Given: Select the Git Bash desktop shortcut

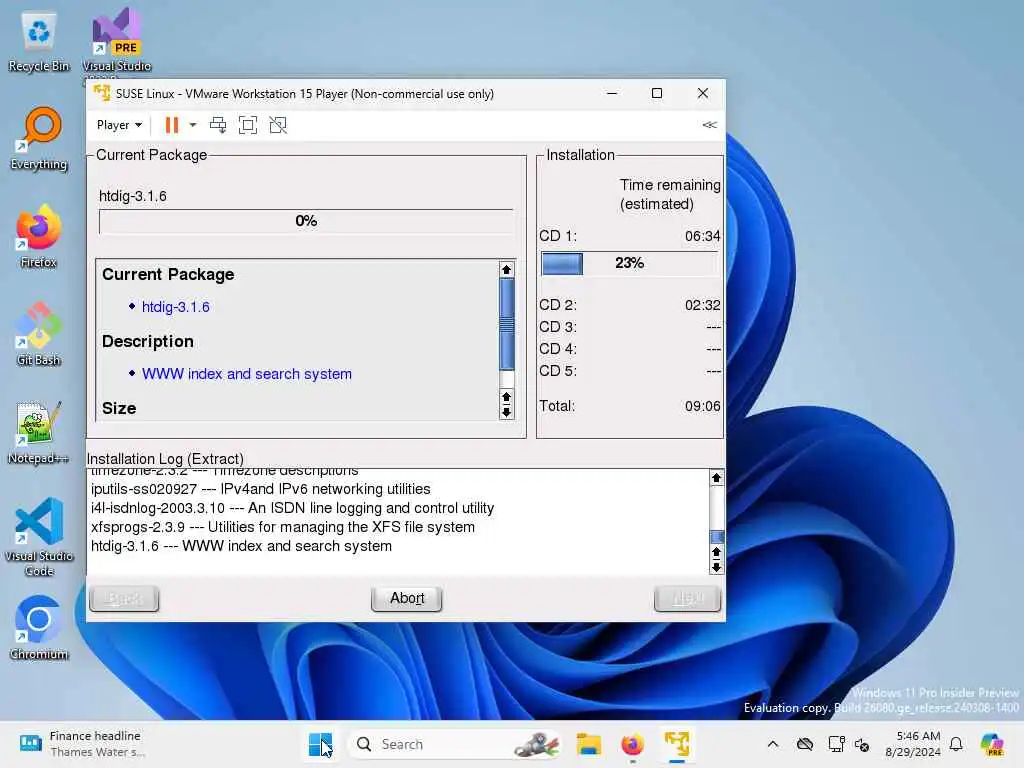Looking at the screenshot, I should click(x=39, y=334).
